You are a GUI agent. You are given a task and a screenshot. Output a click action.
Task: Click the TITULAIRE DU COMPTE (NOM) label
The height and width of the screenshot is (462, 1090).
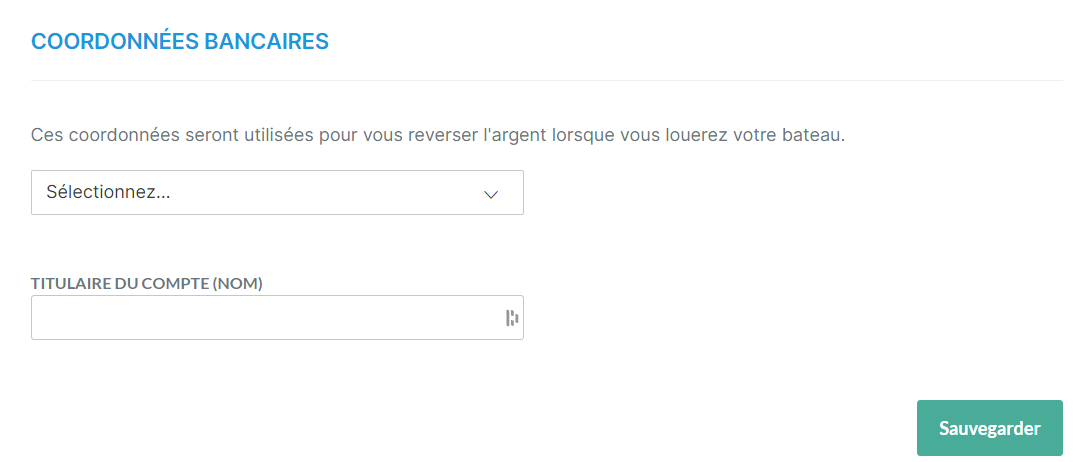(147, 283)
